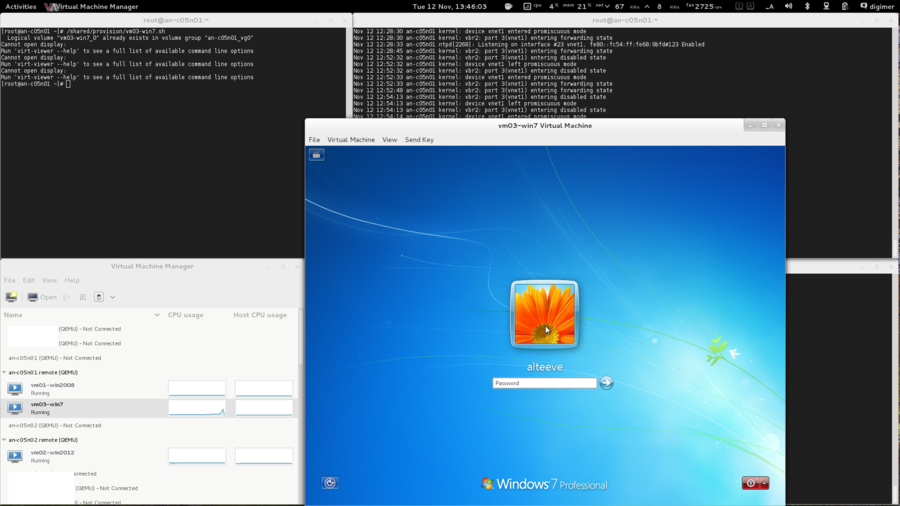Viewport: 900px width, 506px height.
Task: Click the 'A' caps lock indicator
Action: coord(750,6)
